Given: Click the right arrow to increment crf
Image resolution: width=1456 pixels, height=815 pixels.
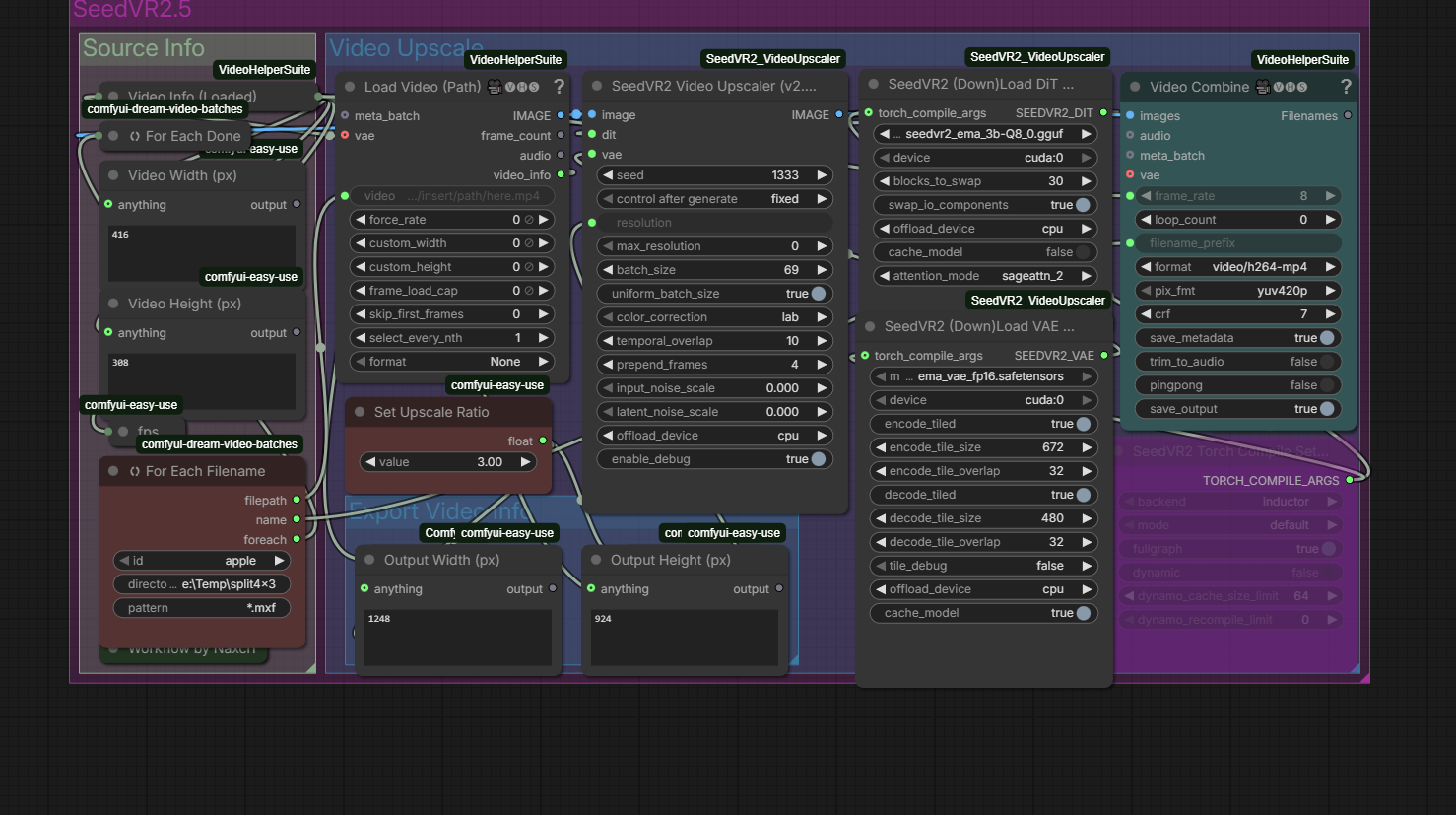Looking at the screenshot, I should 1330,314.
